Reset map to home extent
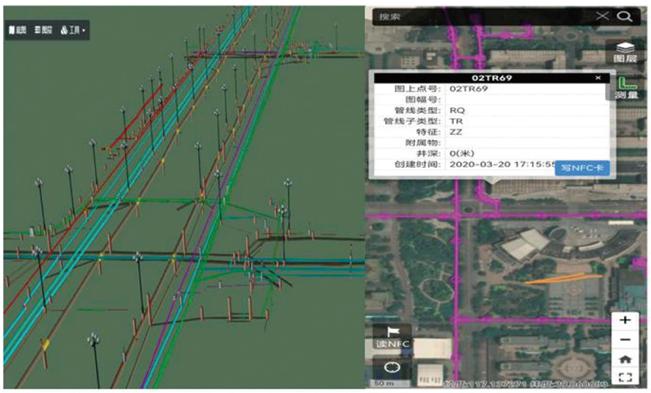This screenshot has height=393, width=651. [x=625, y=359]
